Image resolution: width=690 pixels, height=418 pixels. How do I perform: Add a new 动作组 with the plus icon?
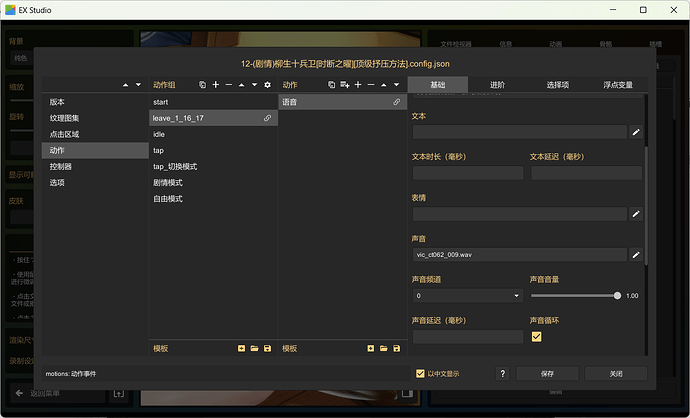click(216, 84)
